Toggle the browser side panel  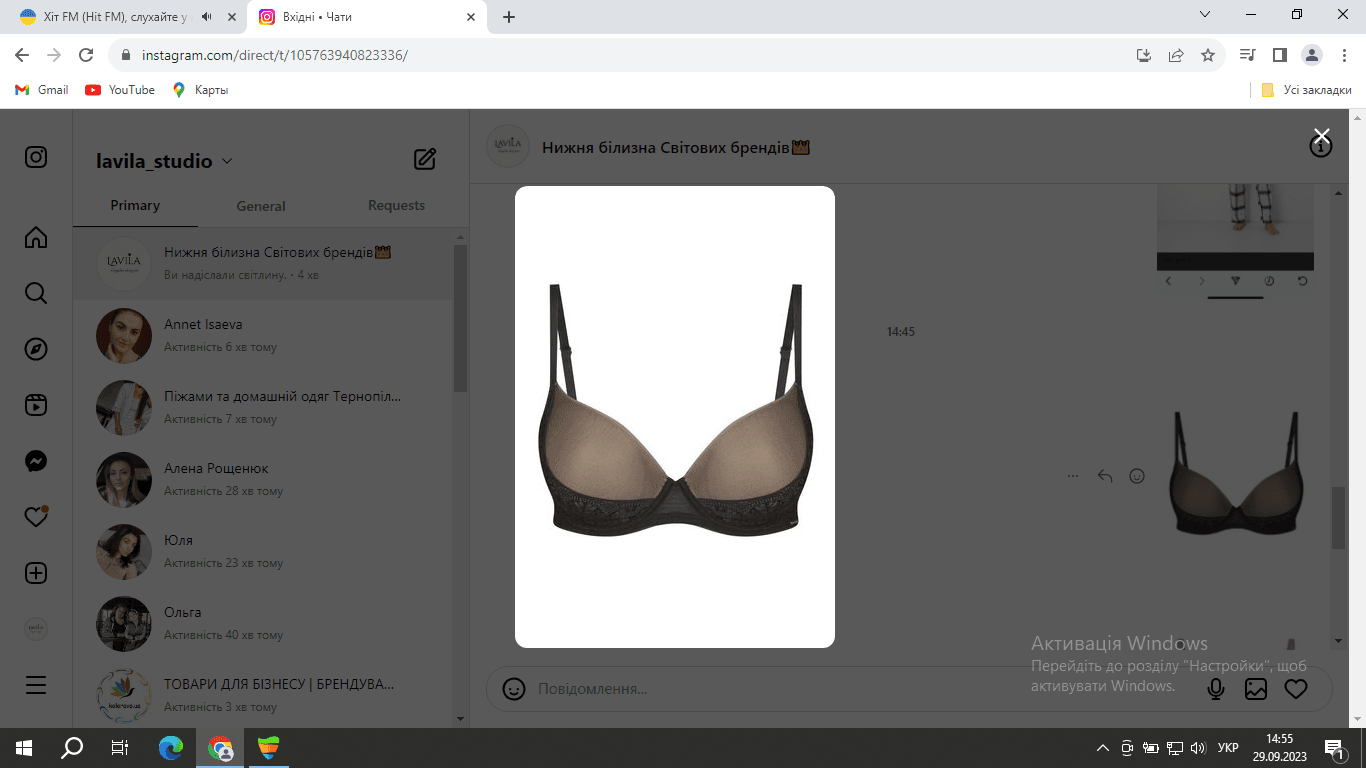(x=1279, y=55)
